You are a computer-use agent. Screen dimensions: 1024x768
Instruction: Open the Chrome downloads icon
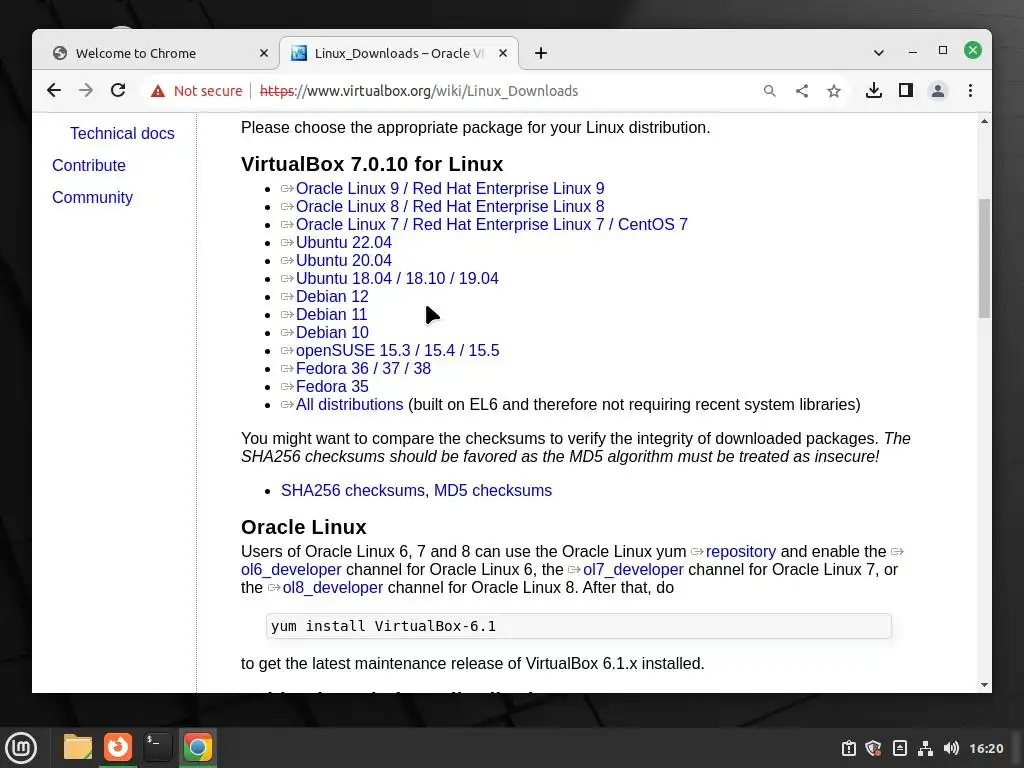(x=874, y=90)
